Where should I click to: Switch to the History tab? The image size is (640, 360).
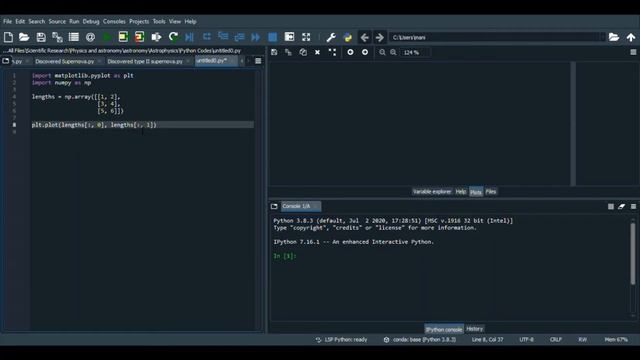pyautogui.click(x=474, y=329)
